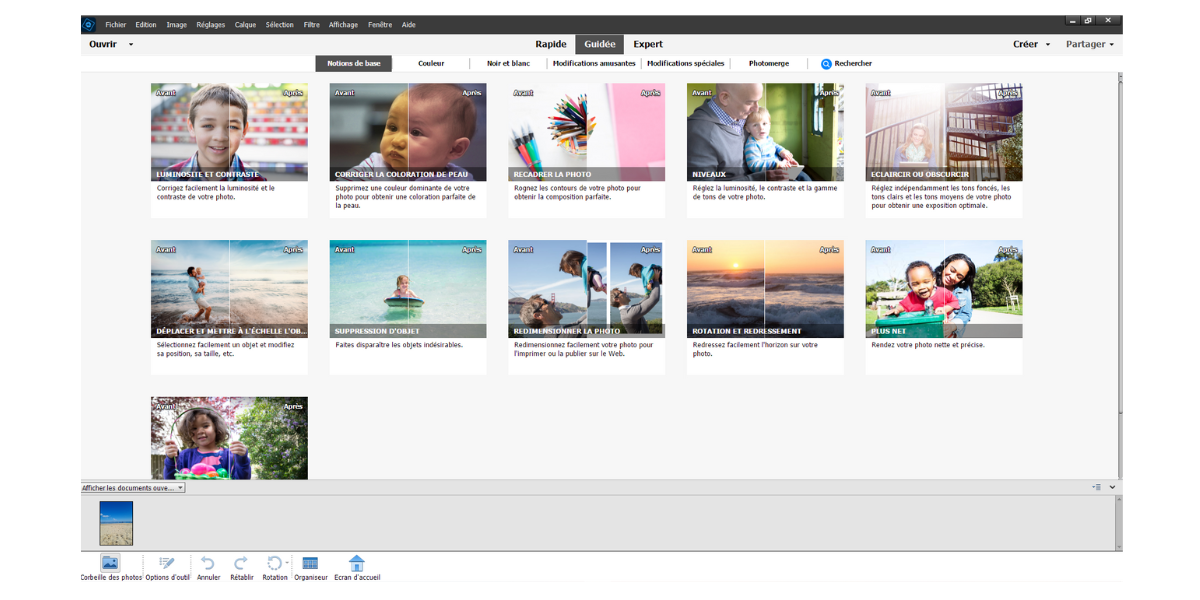Image resolution: width=1200 pixels, height=600 pixels.
Task: Click the Ouvrir button
Action: (x=103, y=44)
